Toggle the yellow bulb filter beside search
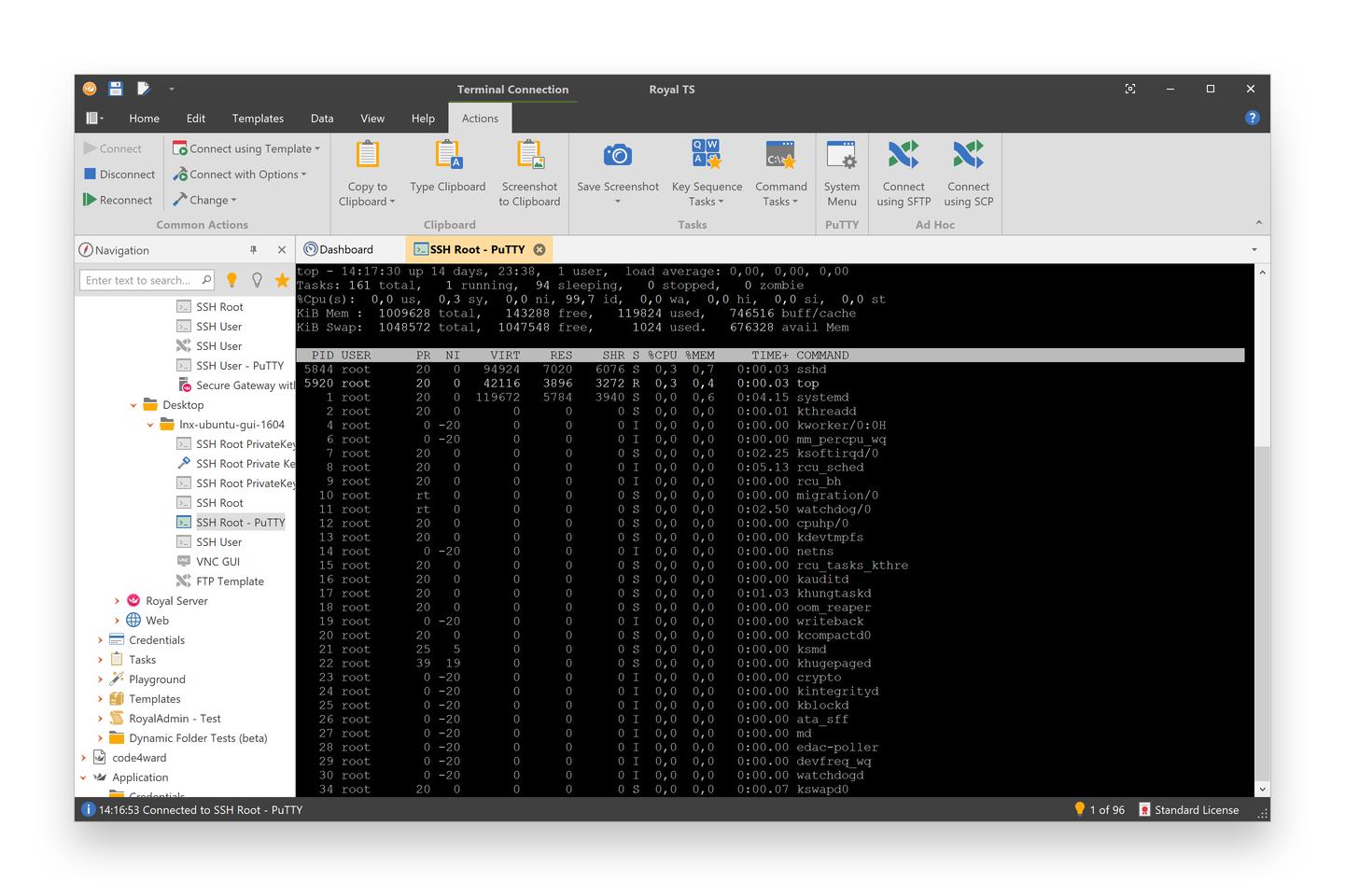This screenshot has height=896, width=1345. click(231, 279)
